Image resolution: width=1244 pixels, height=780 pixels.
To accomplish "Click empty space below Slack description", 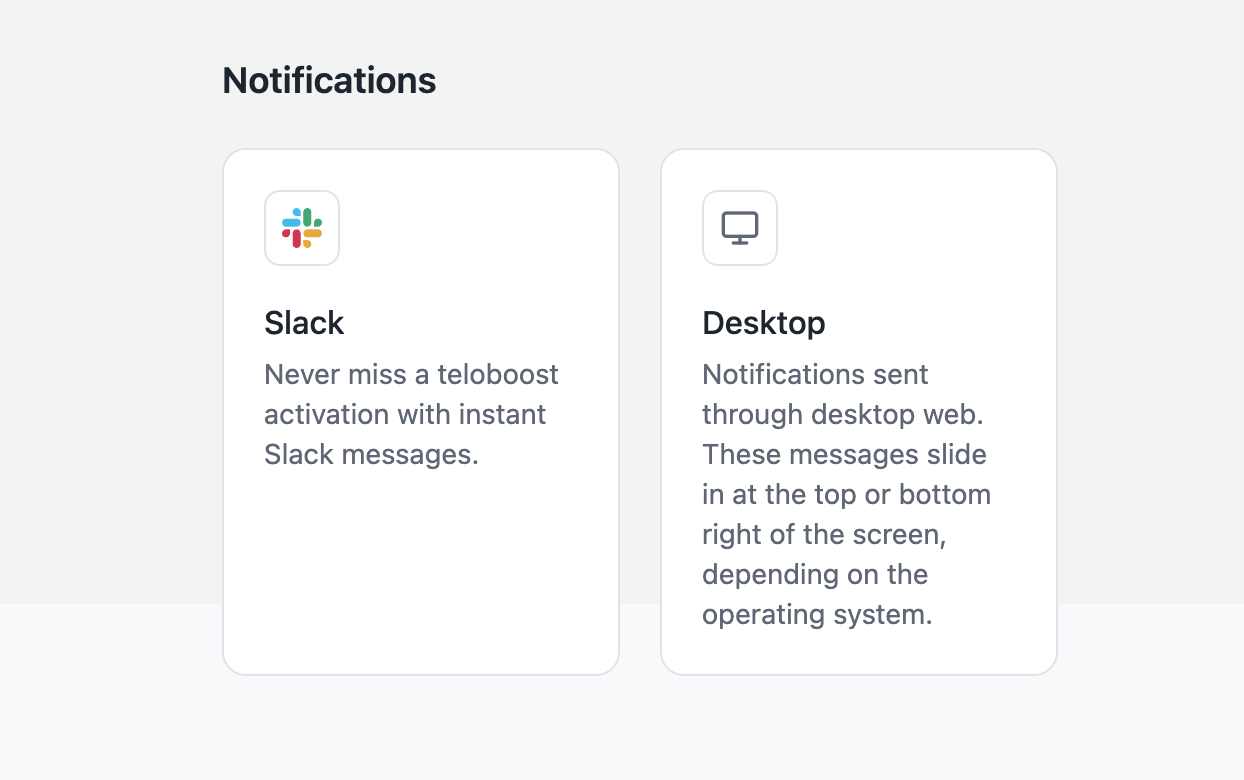I will [x=421, y=570].
